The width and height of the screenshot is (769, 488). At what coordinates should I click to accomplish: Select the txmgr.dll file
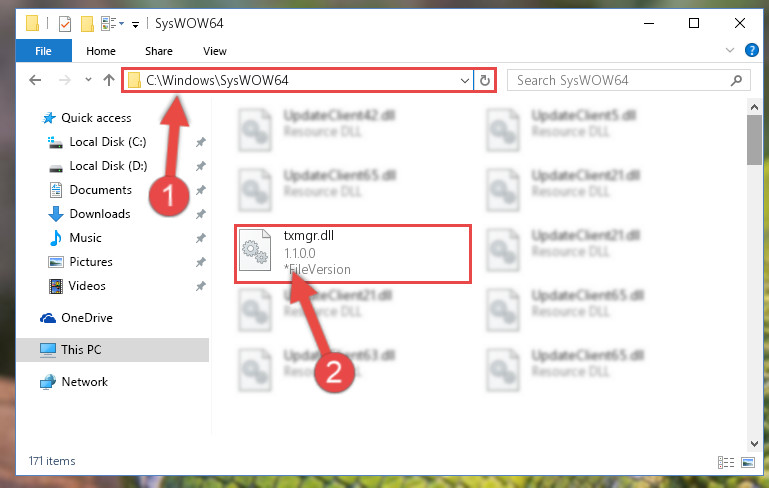(353, 254)
